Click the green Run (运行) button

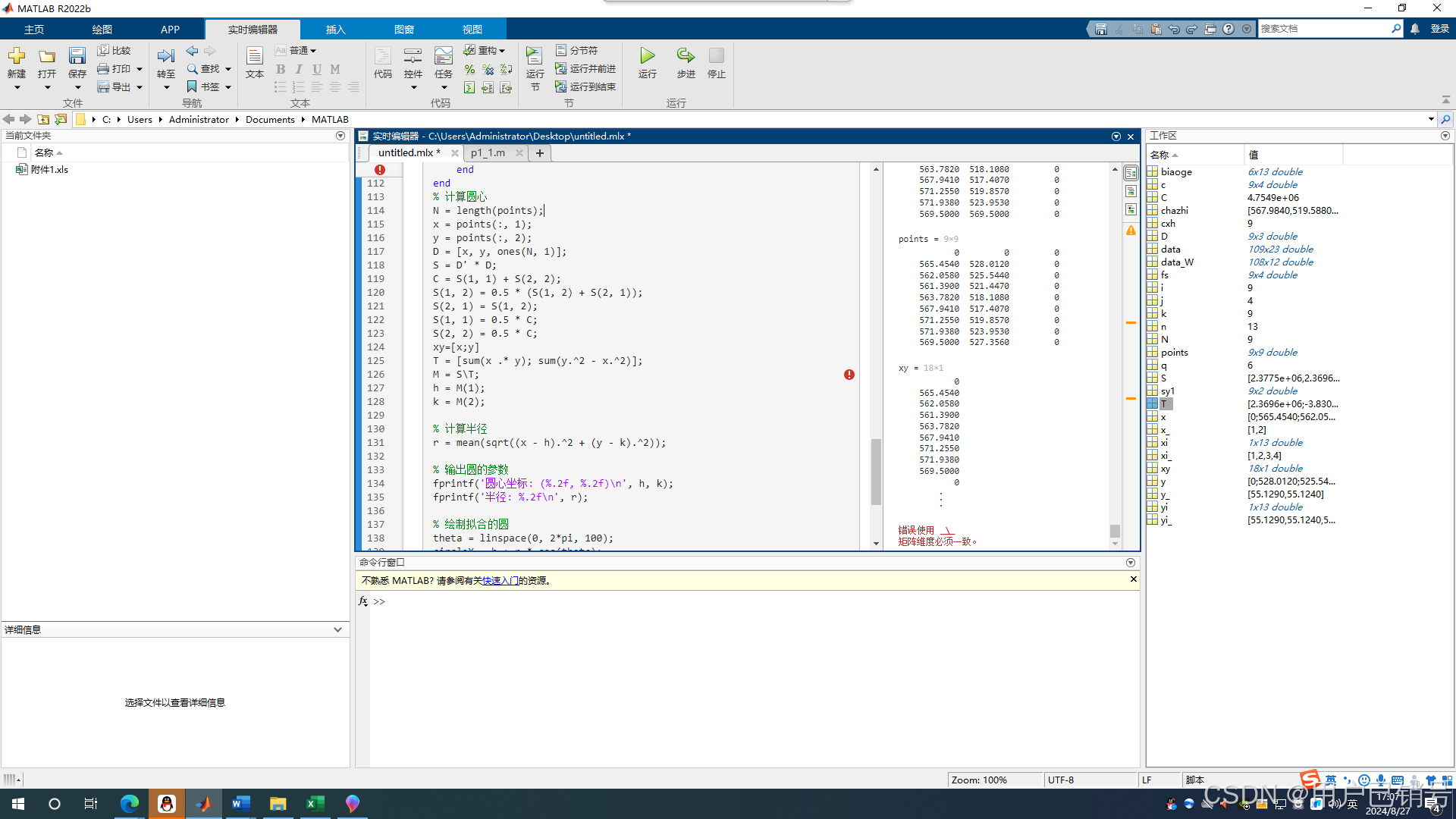point(647,56)
